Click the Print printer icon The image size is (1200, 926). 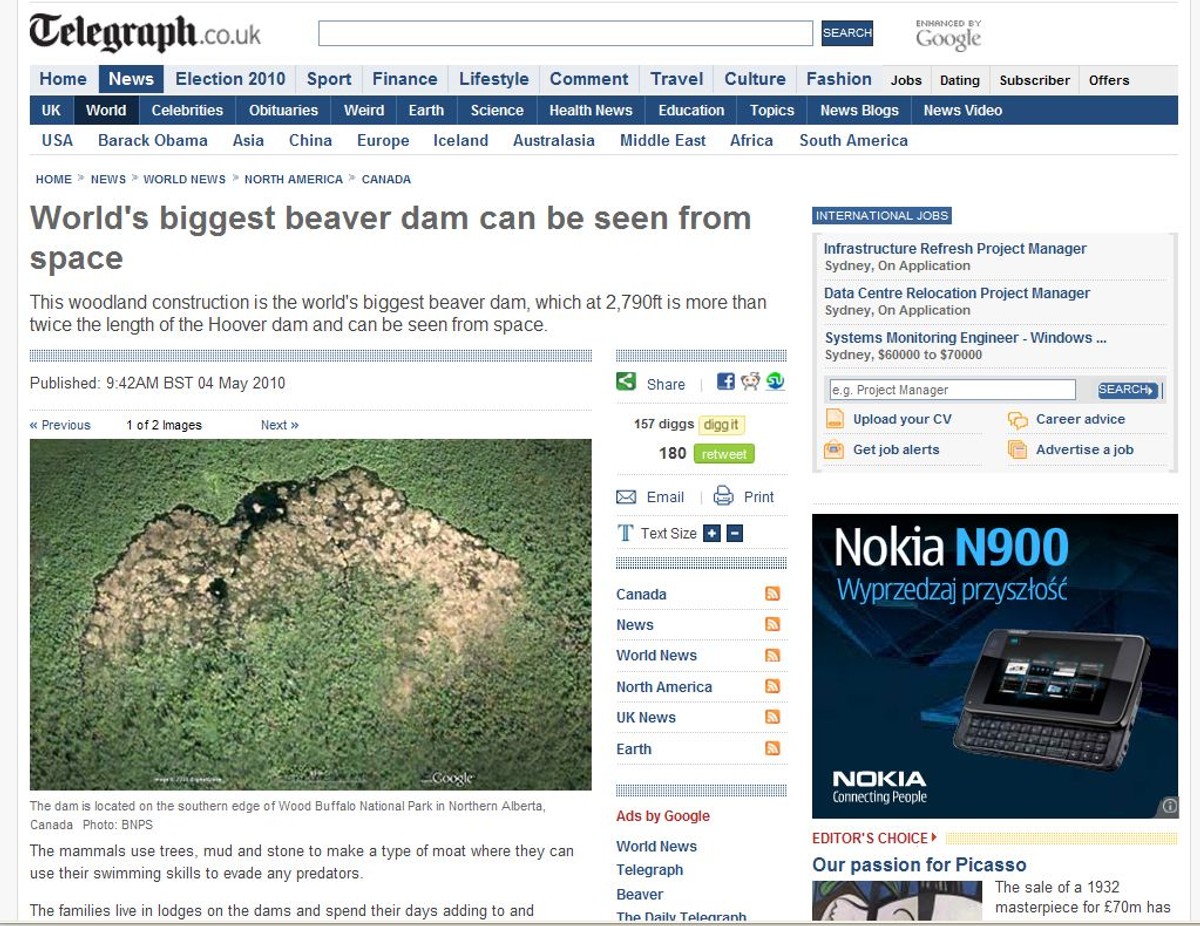coord(724,496)
